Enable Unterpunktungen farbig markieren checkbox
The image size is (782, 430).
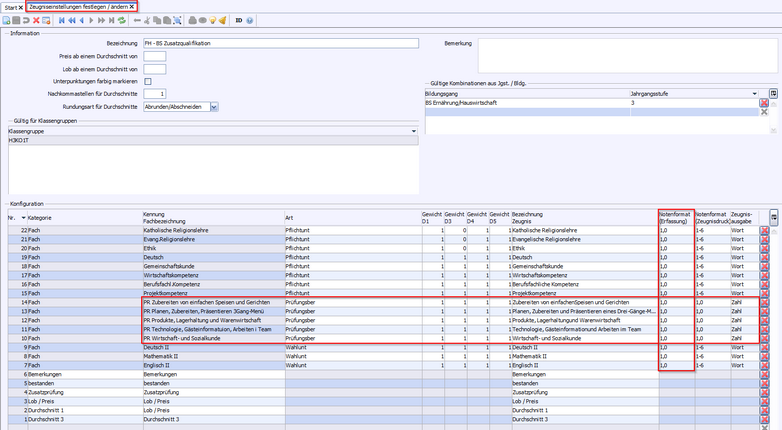point(148,81)
